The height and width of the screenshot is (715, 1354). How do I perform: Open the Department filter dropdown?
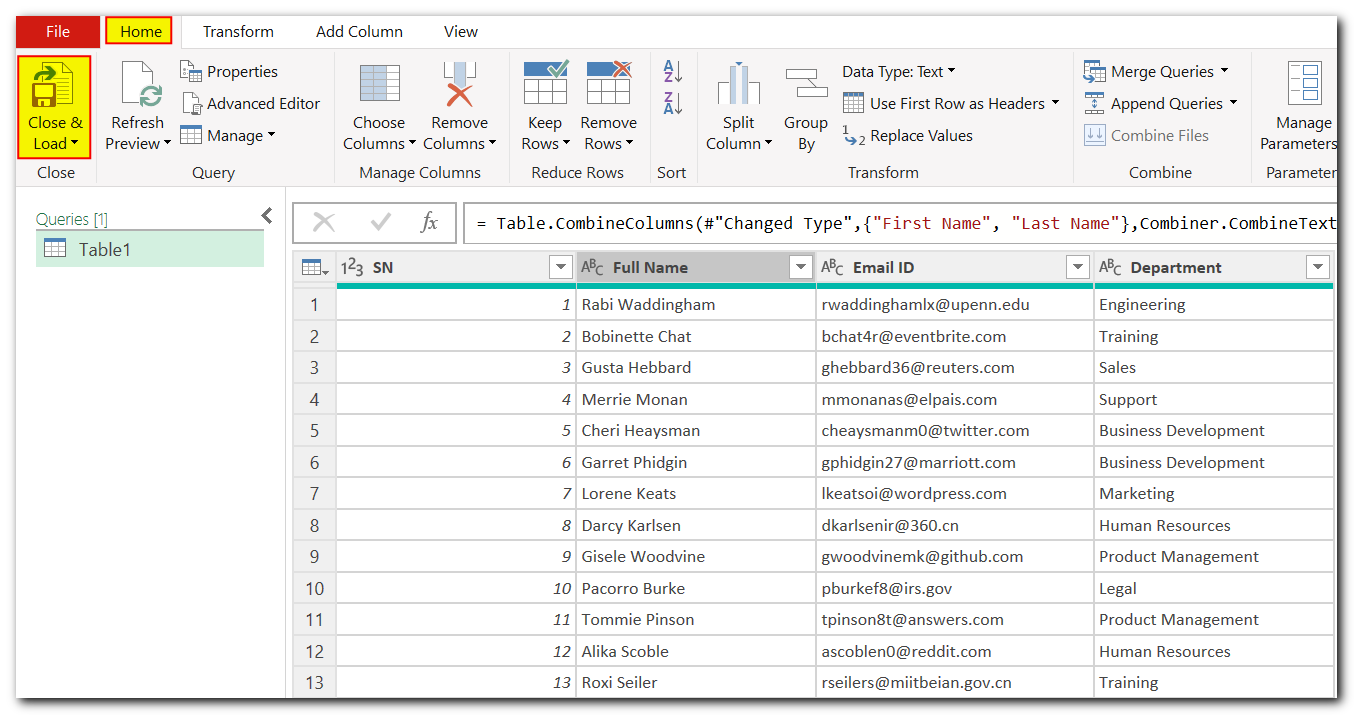pyautogui.click(x=1318, y=267)
